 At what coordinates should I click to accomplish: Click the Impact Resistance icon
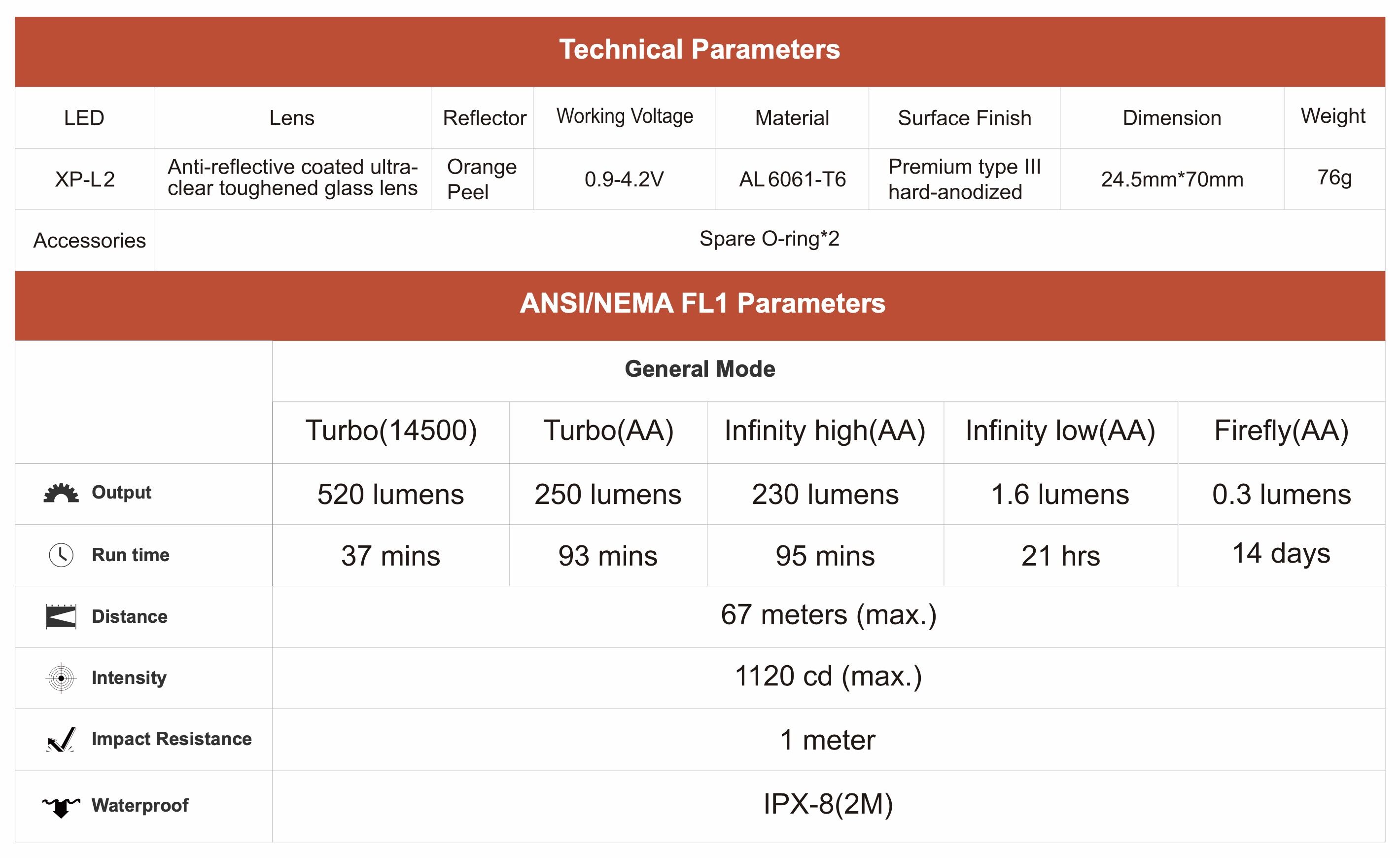coord(61,739)
